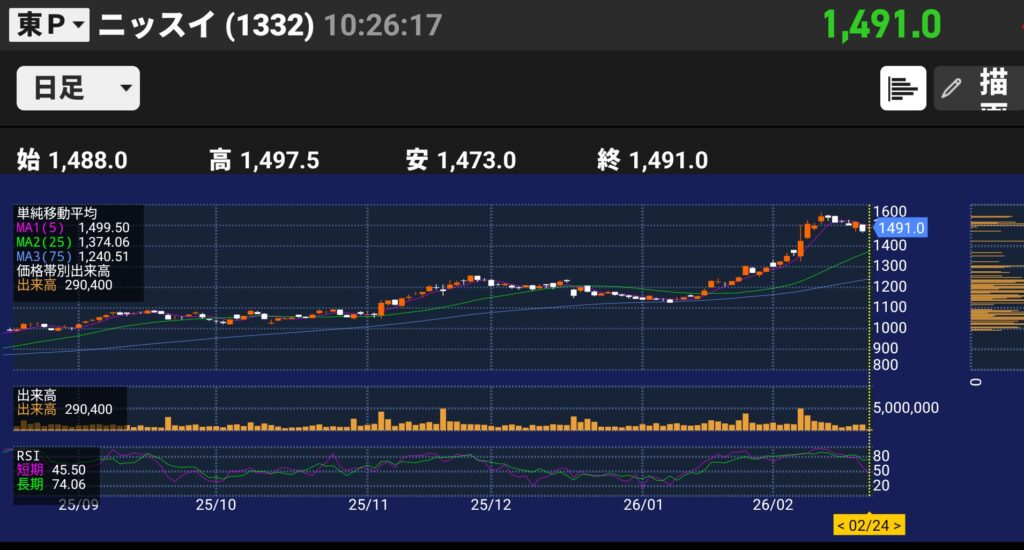Image resolution: width=1024 pixels, height=550 pixels.
Task: Open the 東P market selector dropdown
Action: [x=49, y=26]
